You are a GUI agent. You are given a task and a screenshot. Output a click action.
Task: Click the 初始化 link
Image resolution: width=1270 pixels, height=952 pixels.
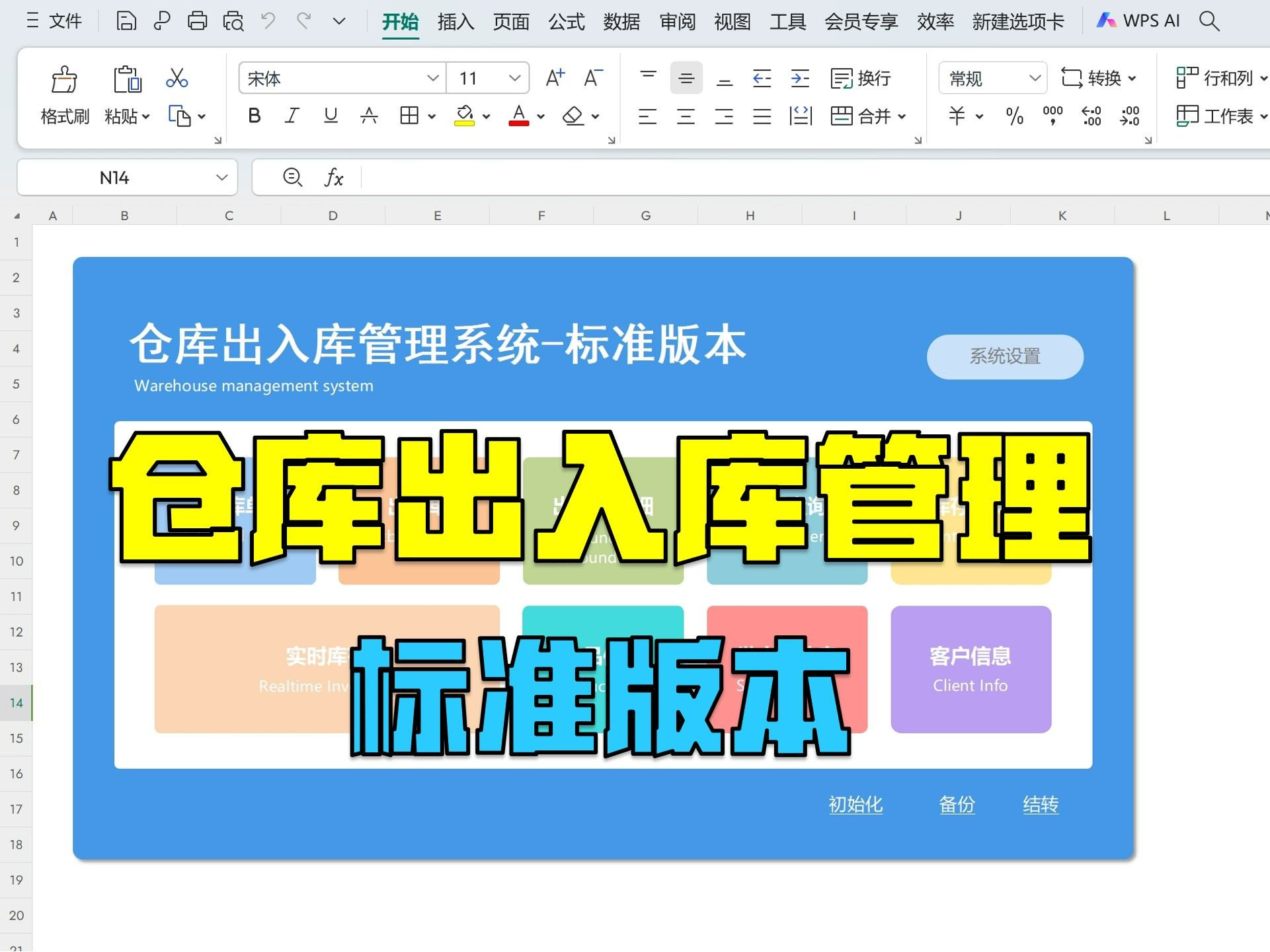855,805
